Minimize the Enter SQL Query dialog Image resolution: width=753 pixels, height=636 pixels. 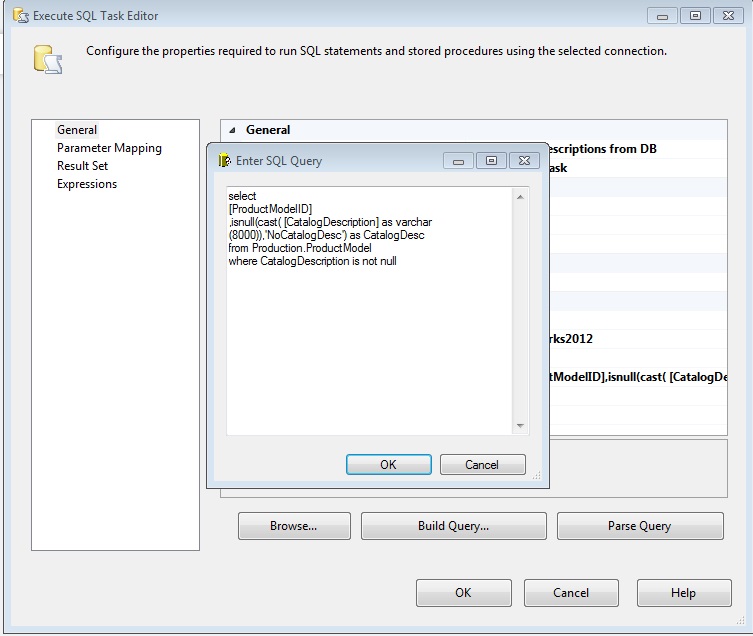[x=458, y=160]
